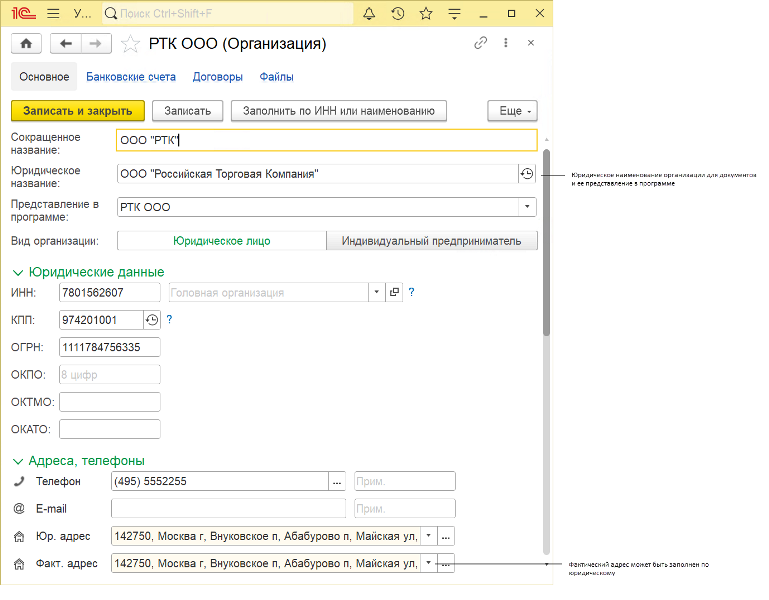Select Юридическое лицо organization type
Viewport: 769px width, 600px height.
(222, 241)
